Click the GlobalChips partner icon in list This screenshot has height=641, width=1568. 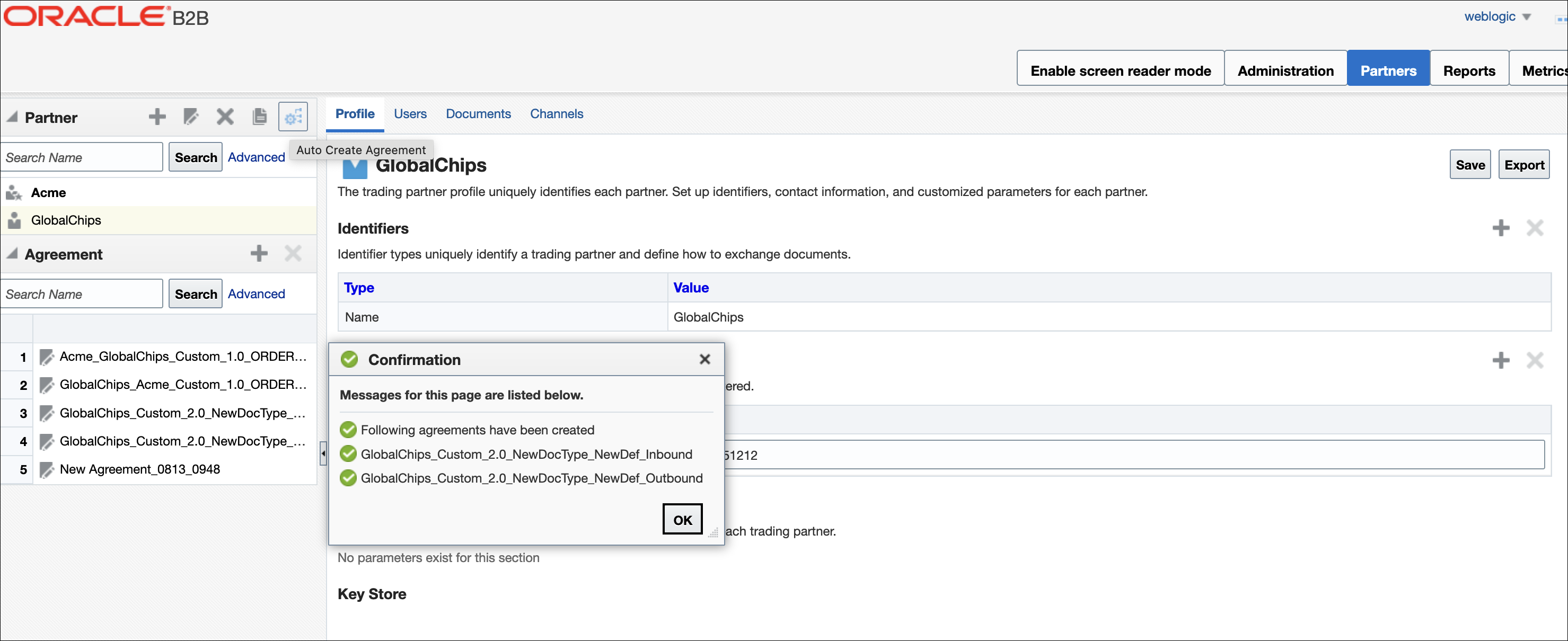pyautogui.click(x=14, y=220)
